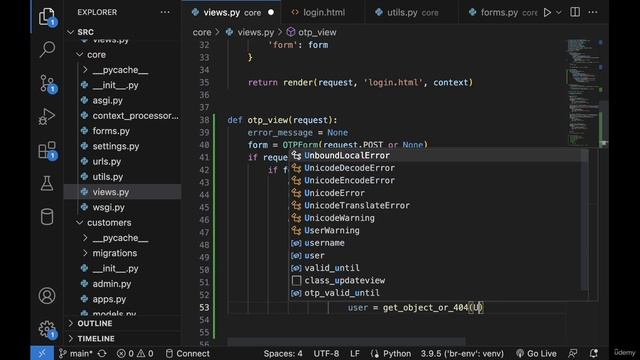The height and width of the screenshot is (360, 640).
Task: Open settings.py in explorer
Action: pos(116,146)
